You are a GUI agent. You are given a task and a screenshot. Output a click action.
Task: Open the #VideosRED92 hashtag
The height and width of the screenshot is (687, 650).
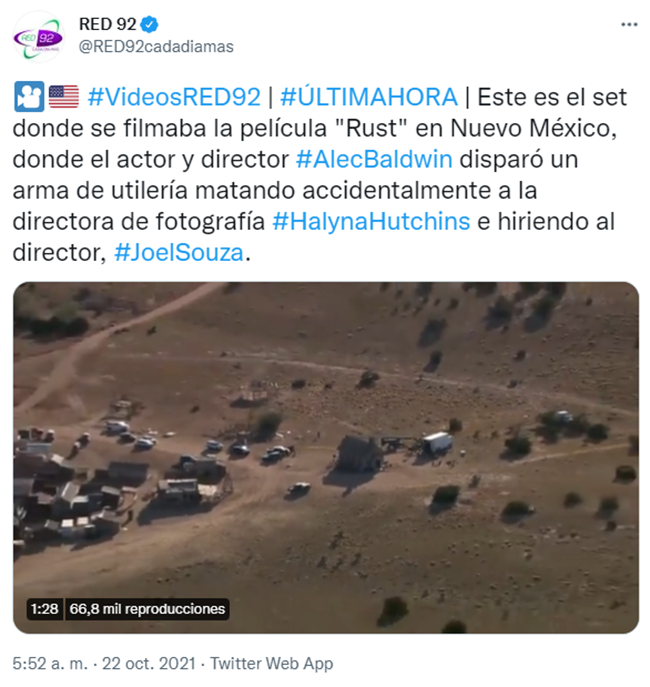pyautogui.click(x=174, y=97)
